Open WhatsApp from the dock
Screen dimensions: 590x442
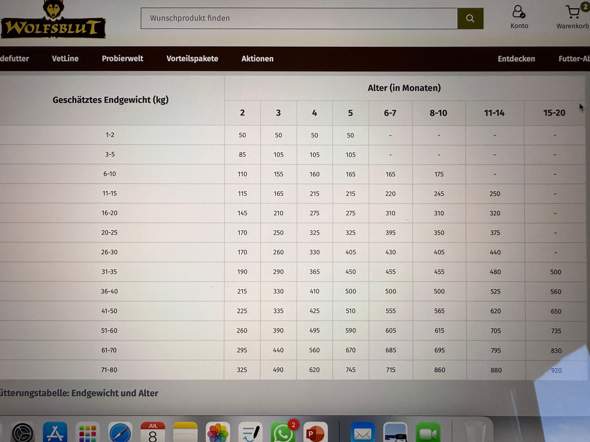coord(283,433)
